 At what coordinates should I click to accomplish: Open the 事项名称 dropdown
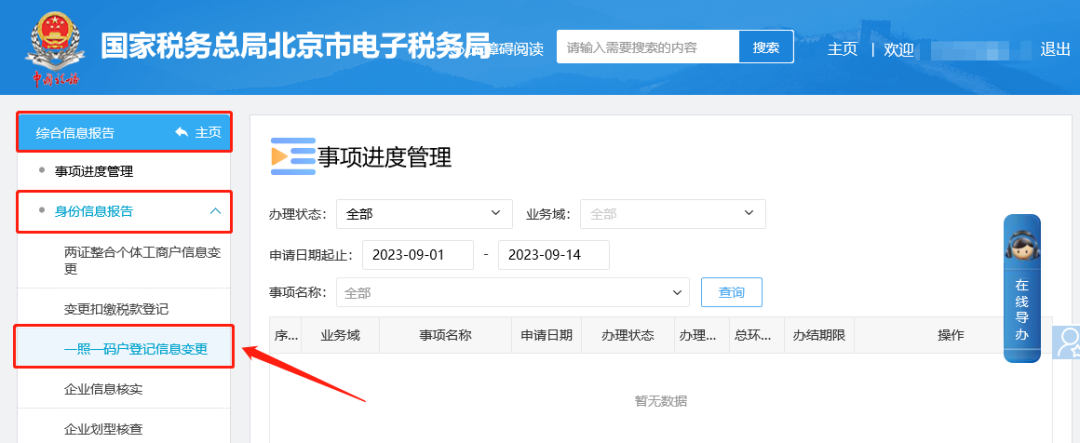(x=512, y=292)
